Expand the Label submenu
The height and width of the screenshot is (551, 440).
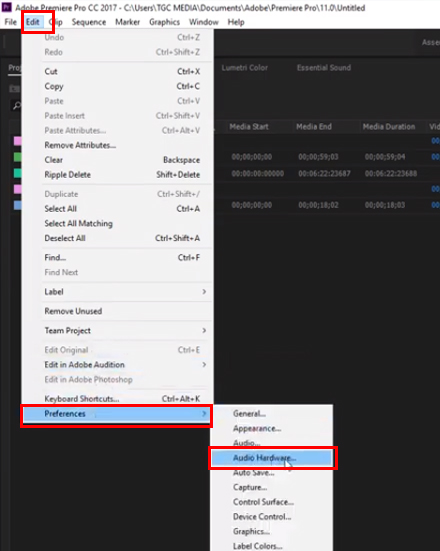118,292
